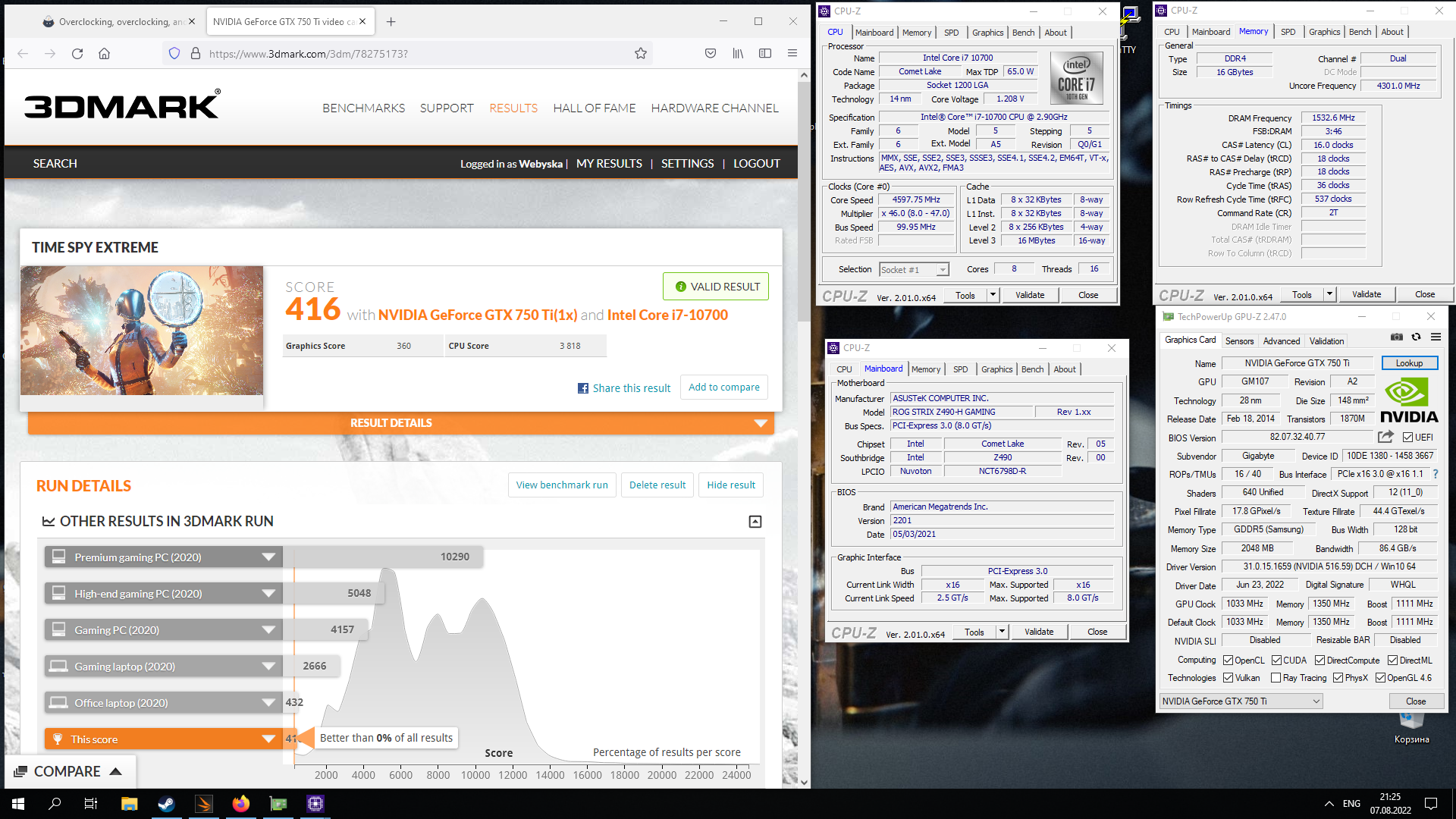Open Advanced tab in GPU-Z
This screenshot has width=1456, height=819.
click(1282, 341)
